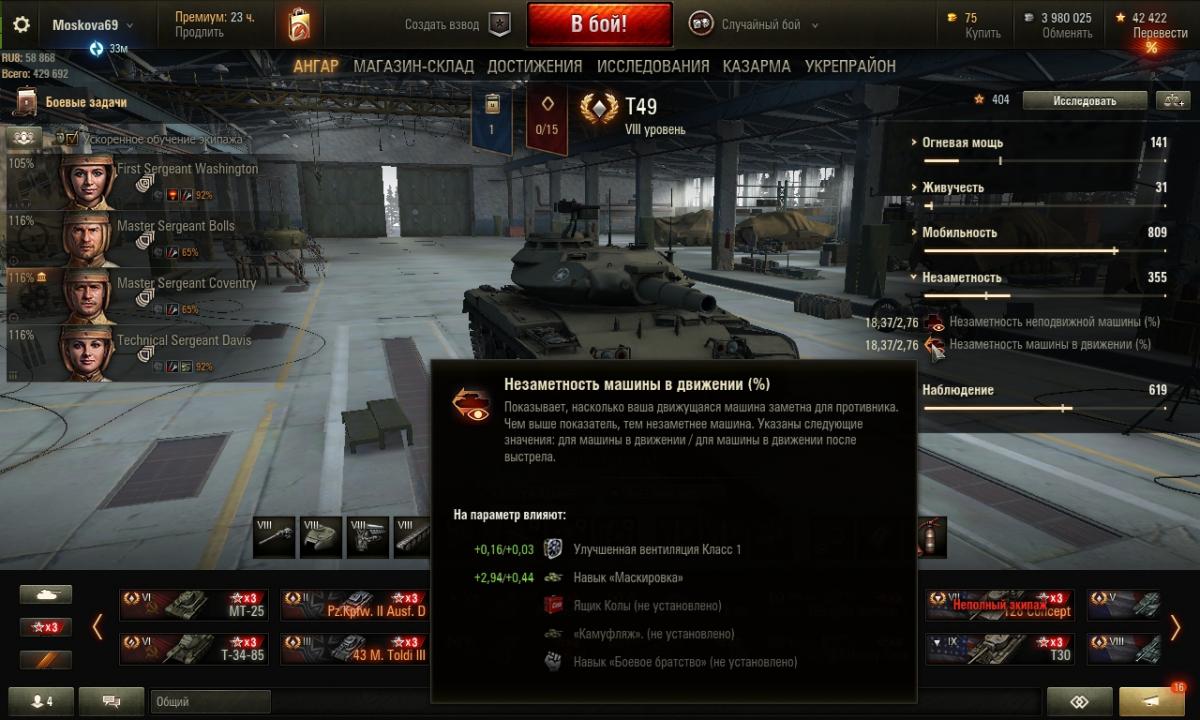
Task: Open the premium shop bag icon
Action: [x=299, y=25]
